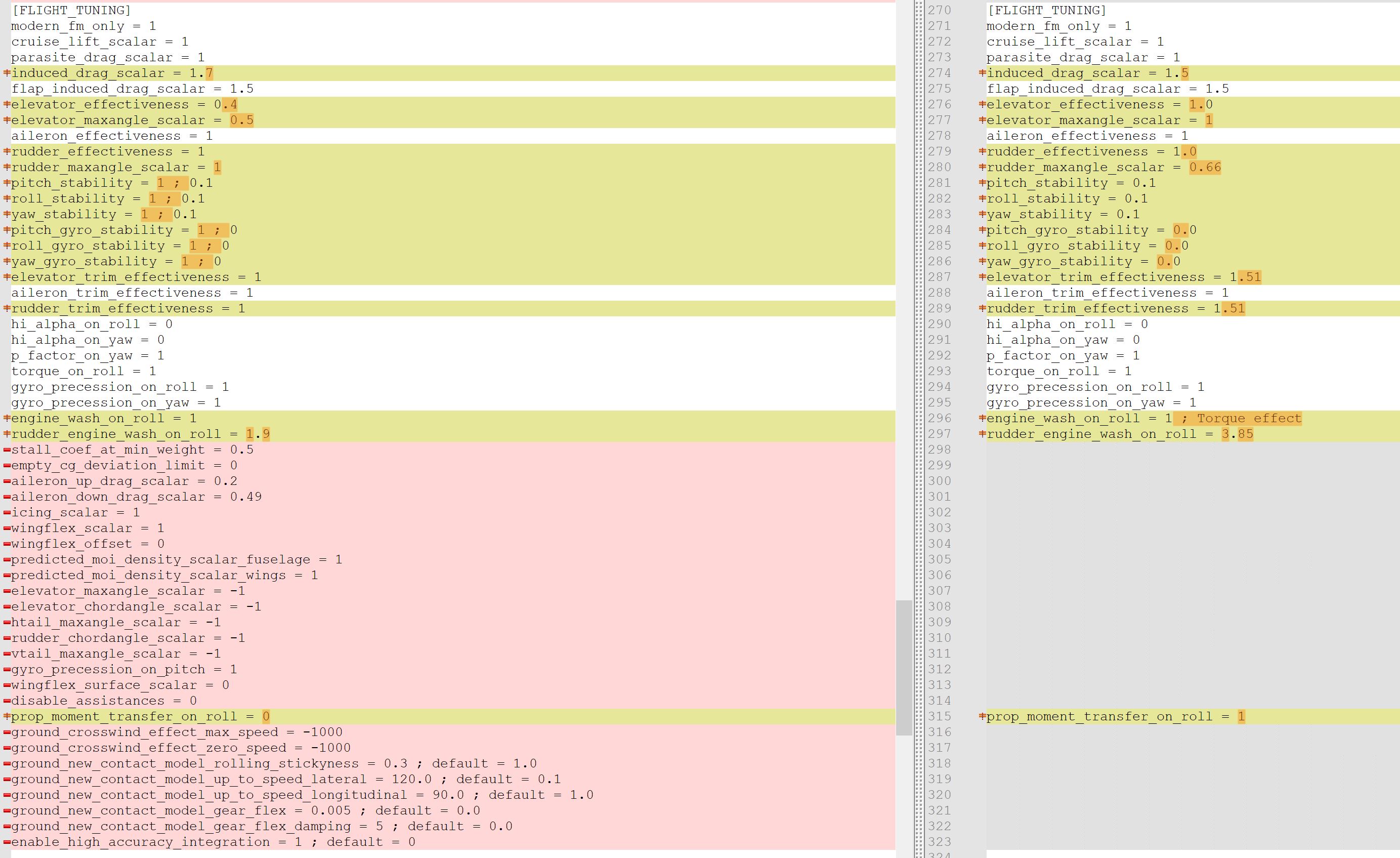The height and width of the screenshot is (858, 1400).
Task: Click change marker beside left elevator_effectiveness line
Action: [7, 104]
